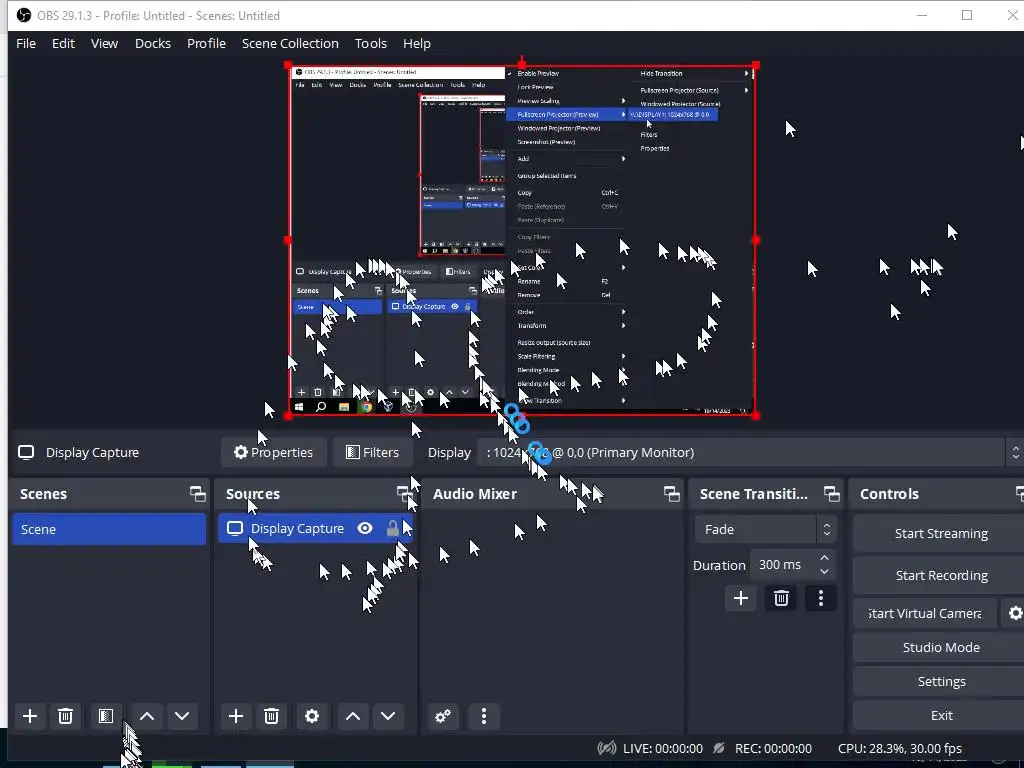The image size is (1024, 768).
Task: Move source up in Sources panel
Action: pos(353,716)
